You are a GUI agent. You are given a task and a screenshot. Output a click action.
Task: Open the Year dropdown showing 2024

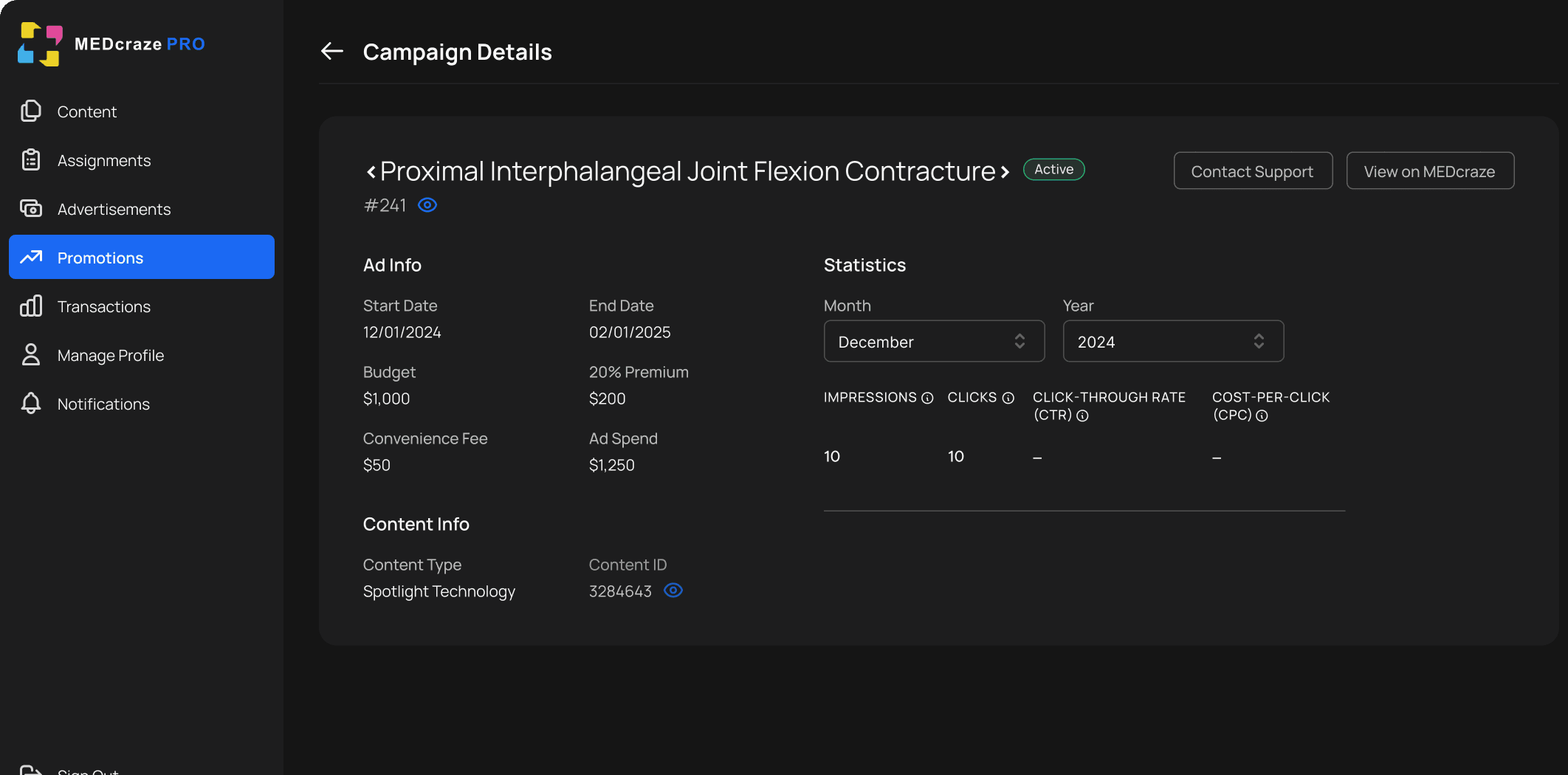click(x=1173, y=341)
